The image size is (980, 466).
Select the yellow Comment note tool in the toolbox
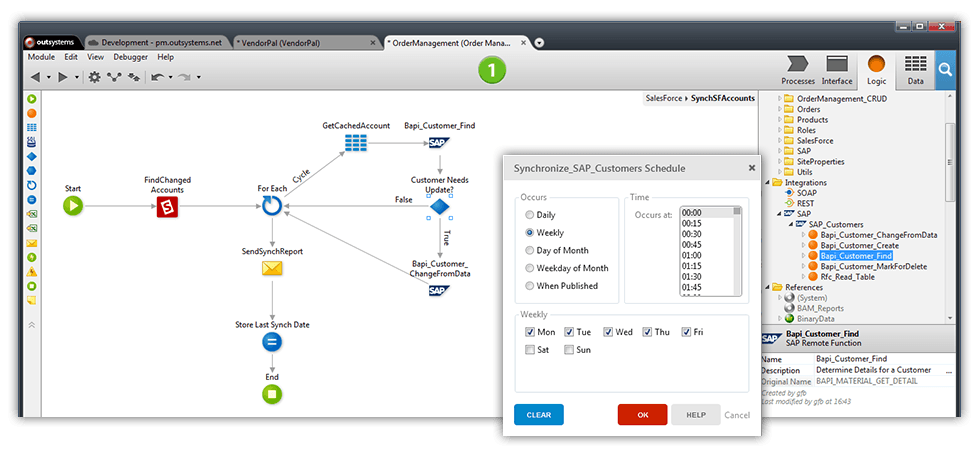click(31, 300)
